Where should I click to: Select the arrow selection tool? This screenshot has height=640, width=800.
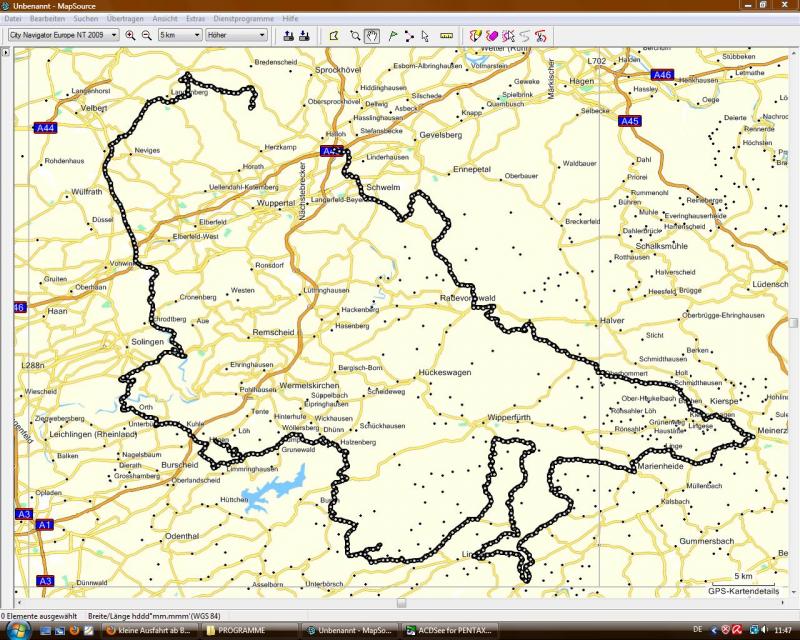tap(425, 35)
